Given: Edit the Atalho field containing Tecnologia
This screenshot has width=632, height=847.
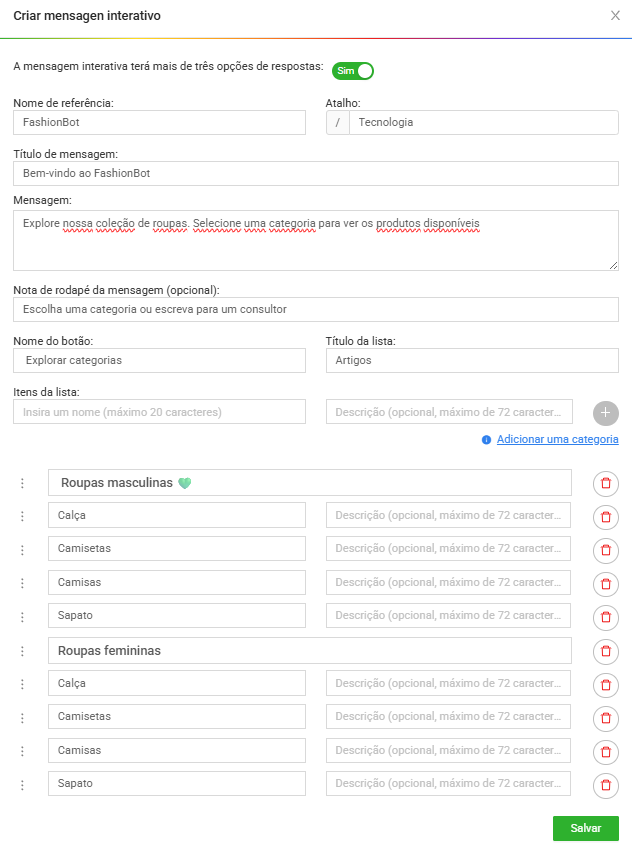Looking at the screenshot, I should click(483, 123).
